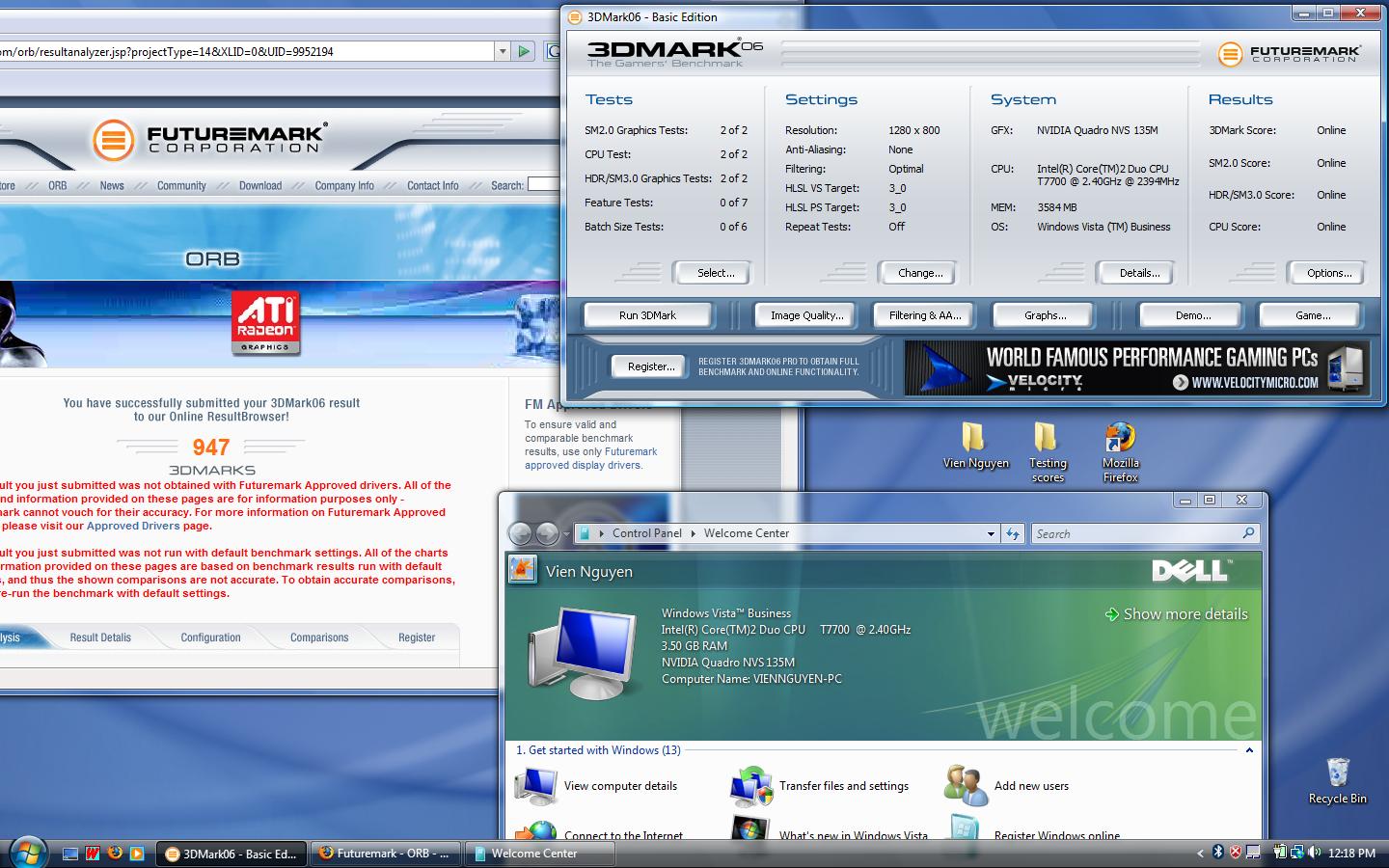Follow the Approved Drivers link
Screen dimensions: 1389x868
tap(133, 526)
